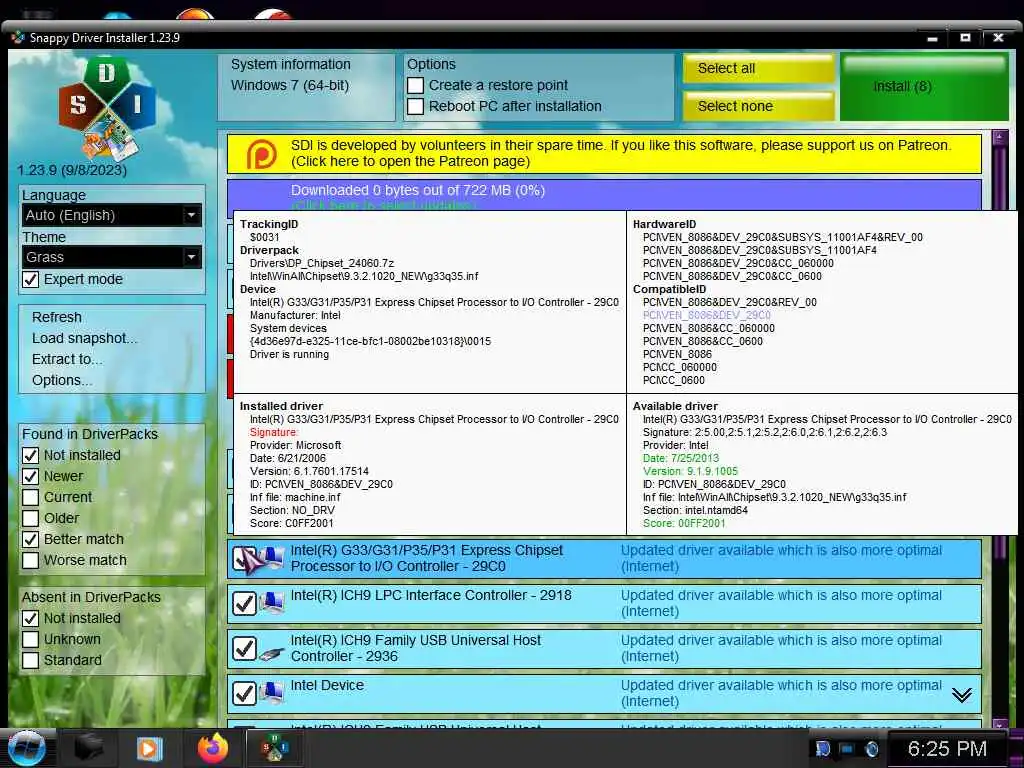The image size is (1024, 768).
Task: Click Refresh in the side menu
Action: (x=57, y=317)
